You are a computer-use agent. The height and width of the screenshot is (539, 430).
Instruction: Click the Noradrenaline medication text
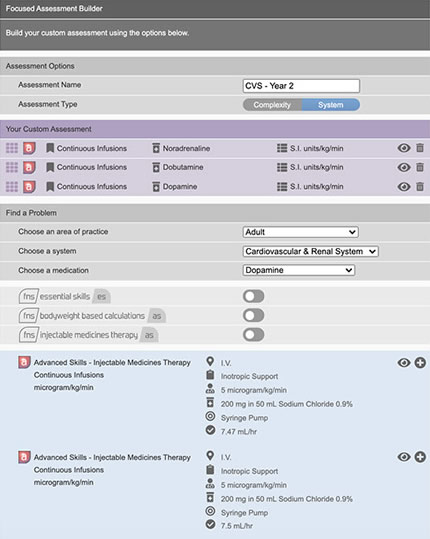pos(186,148)
